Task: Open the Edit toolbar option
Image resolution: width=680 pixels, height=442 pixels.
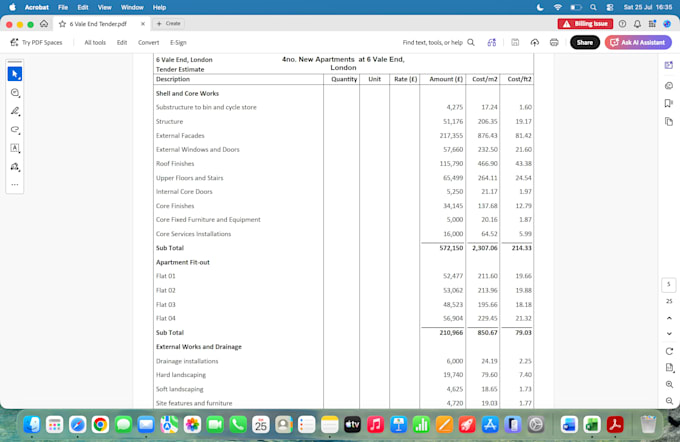Action: click(x=122, y=43)
